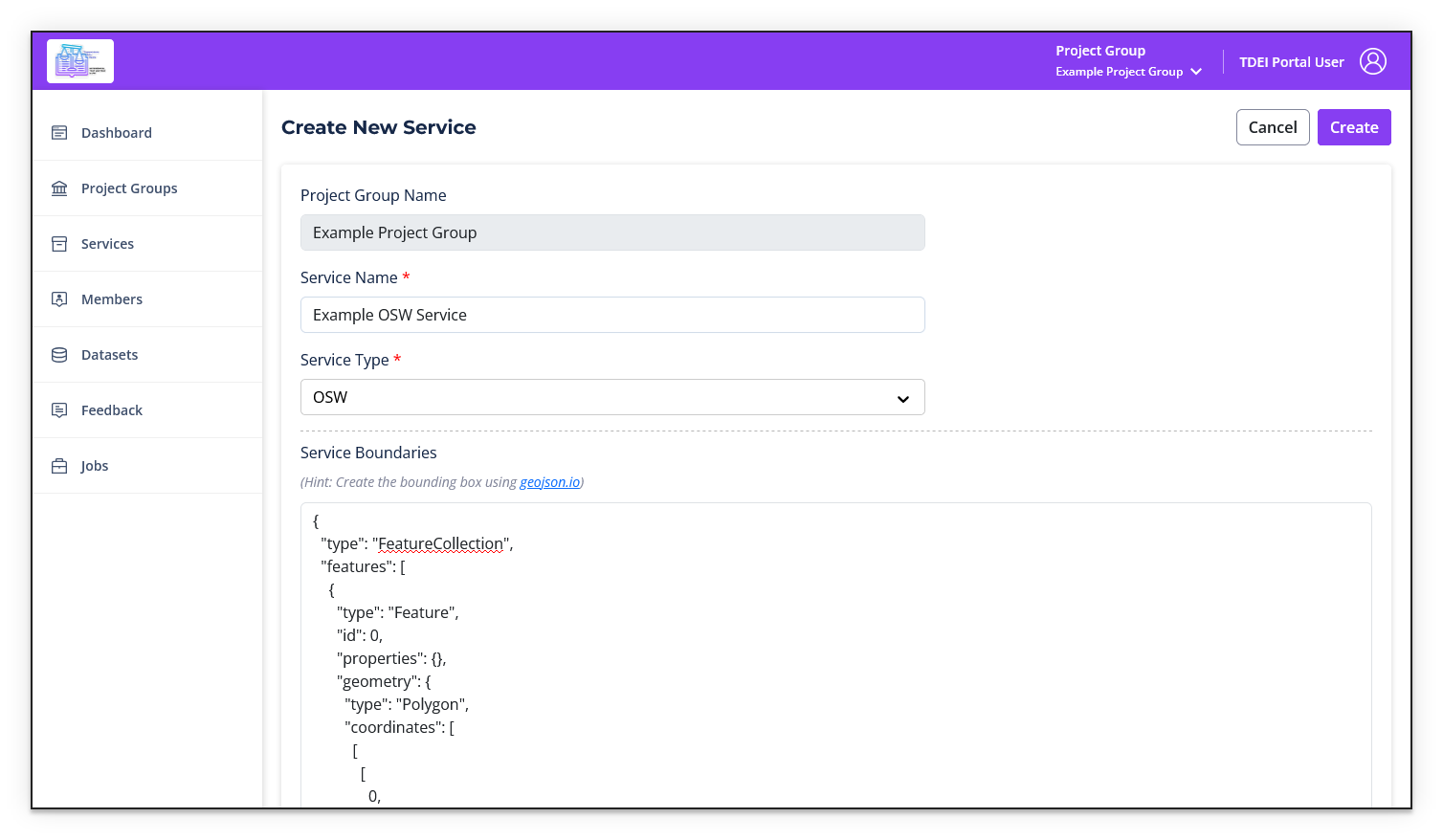This screenshot has width=1443, height=840.
Task: Click the TDEI portal logo
Action: coord(79,60)
